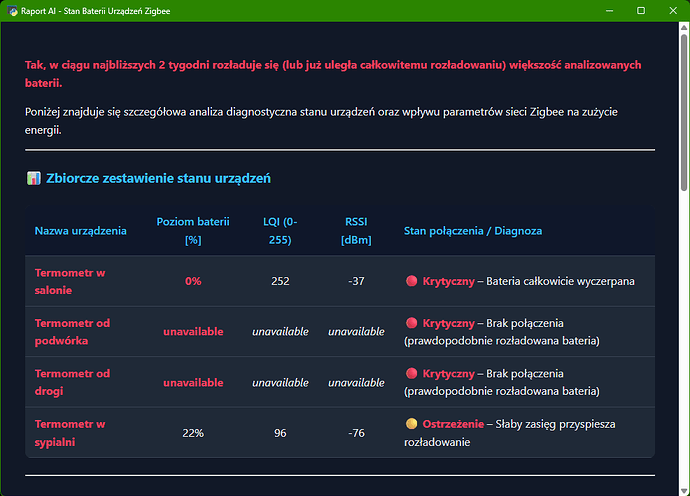The width and height of the screenshot is (690, 496).
Task: Click the 22% battery level value
Action: point(193,433)
